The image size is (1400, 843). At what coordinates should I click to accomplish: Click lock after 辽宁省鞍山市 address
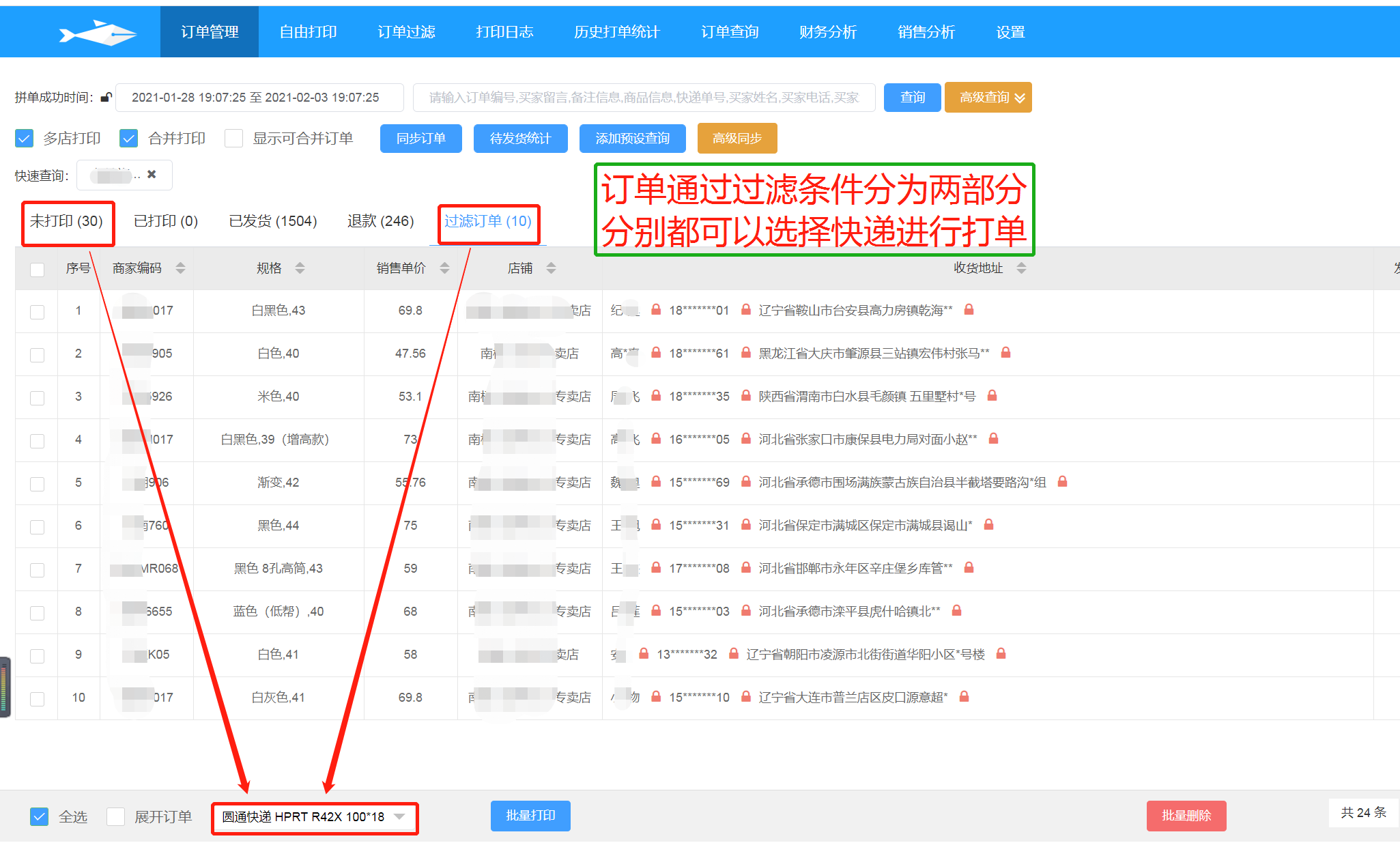click(x=969, y=310)
